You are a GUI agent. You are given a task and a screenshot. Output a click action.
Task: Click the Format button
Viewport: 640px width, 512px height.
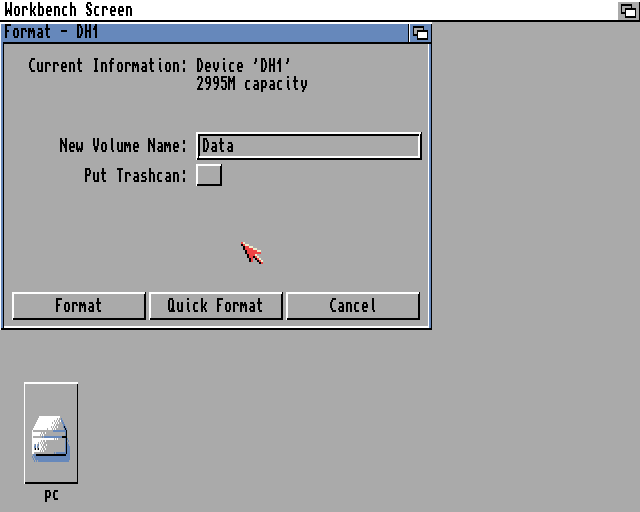coord(79,305)
